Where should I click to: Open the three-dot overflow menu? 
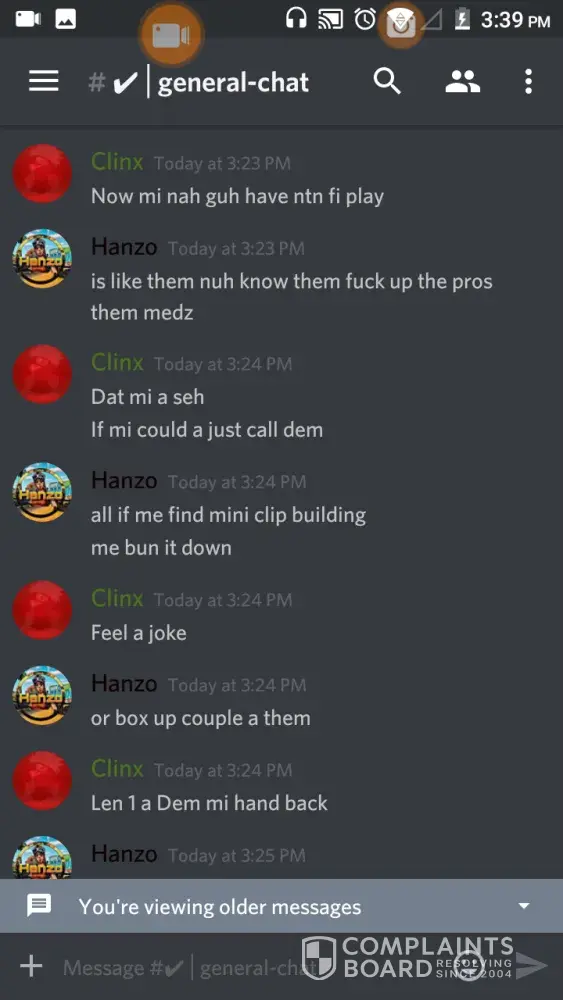coord(528,82)
